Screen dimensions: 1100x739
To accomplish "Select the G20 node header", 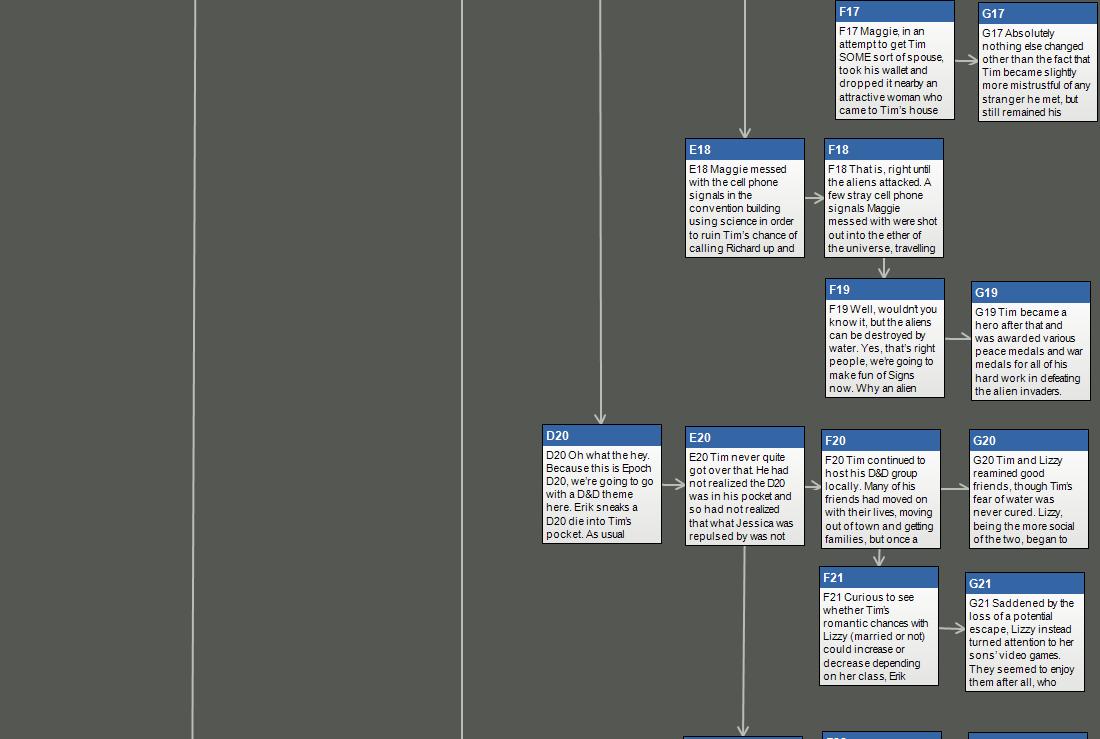I will coord(1028,441).
